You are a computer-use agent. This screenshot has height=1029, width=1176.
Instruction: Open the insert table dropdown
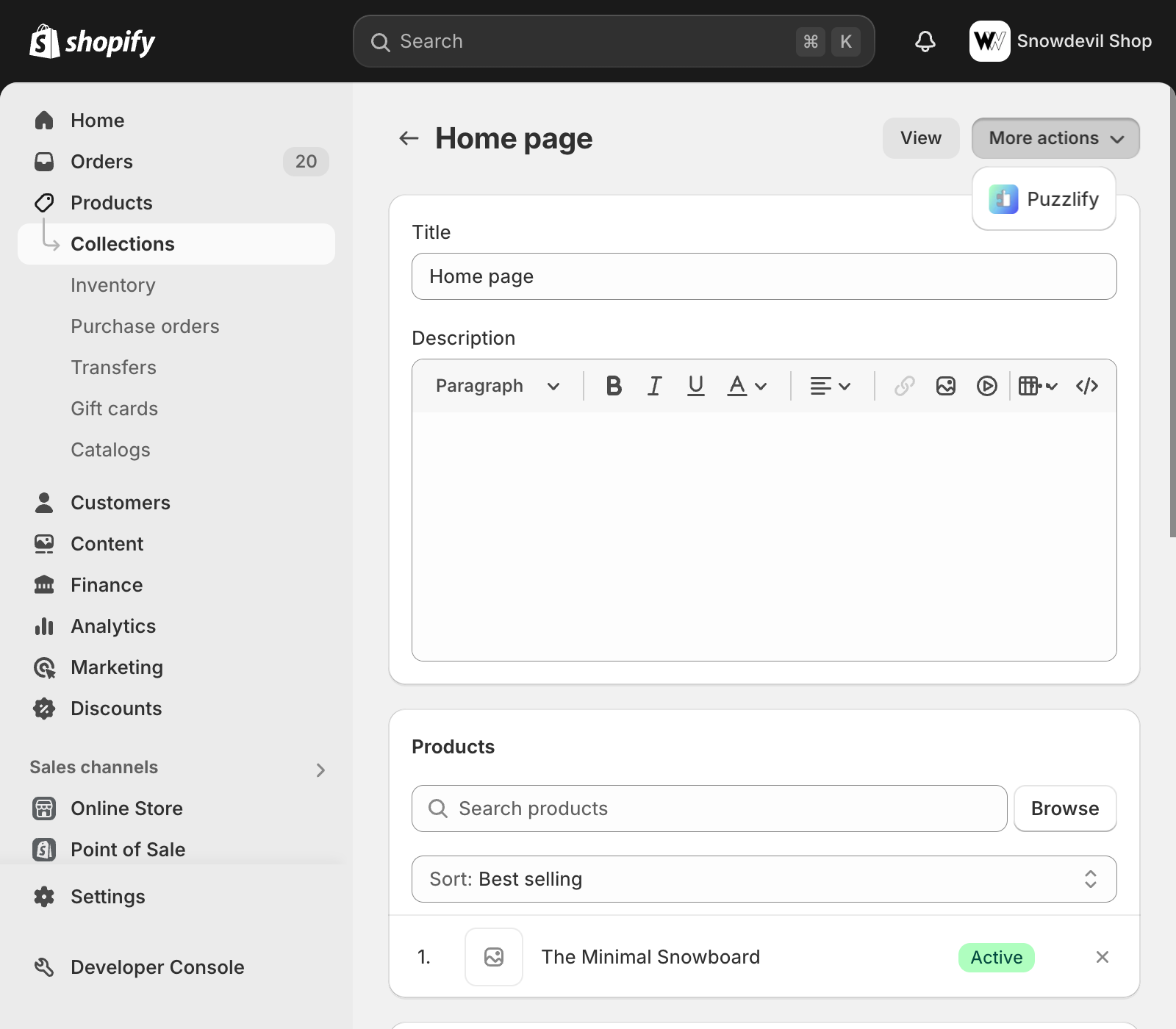[x=1037, y=386]
